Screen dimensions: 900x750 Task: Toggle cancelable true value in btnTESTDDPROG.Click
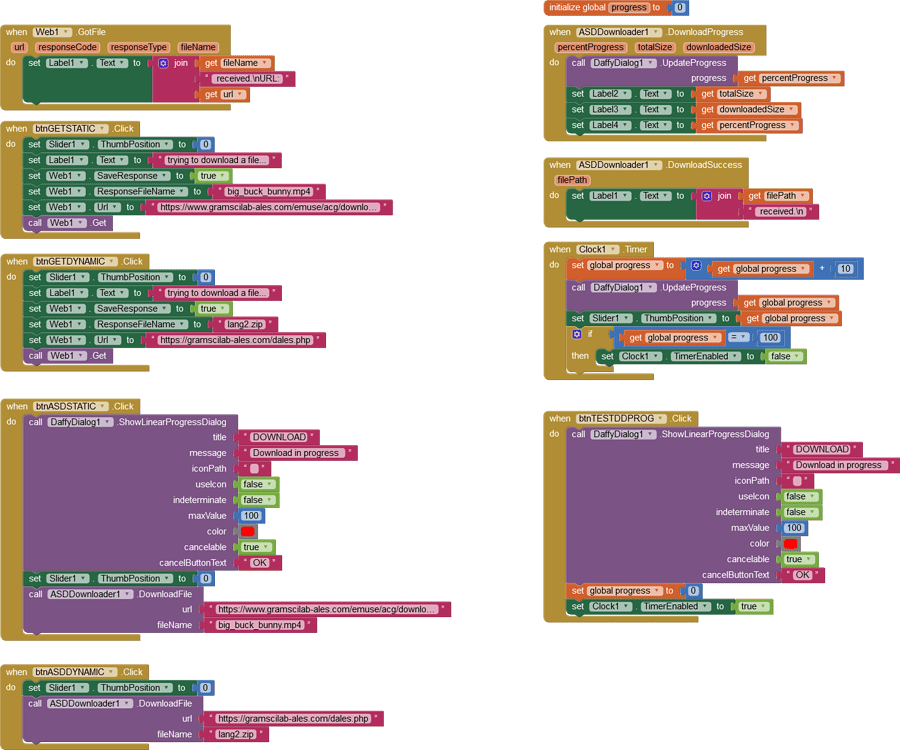pos(800,559)
